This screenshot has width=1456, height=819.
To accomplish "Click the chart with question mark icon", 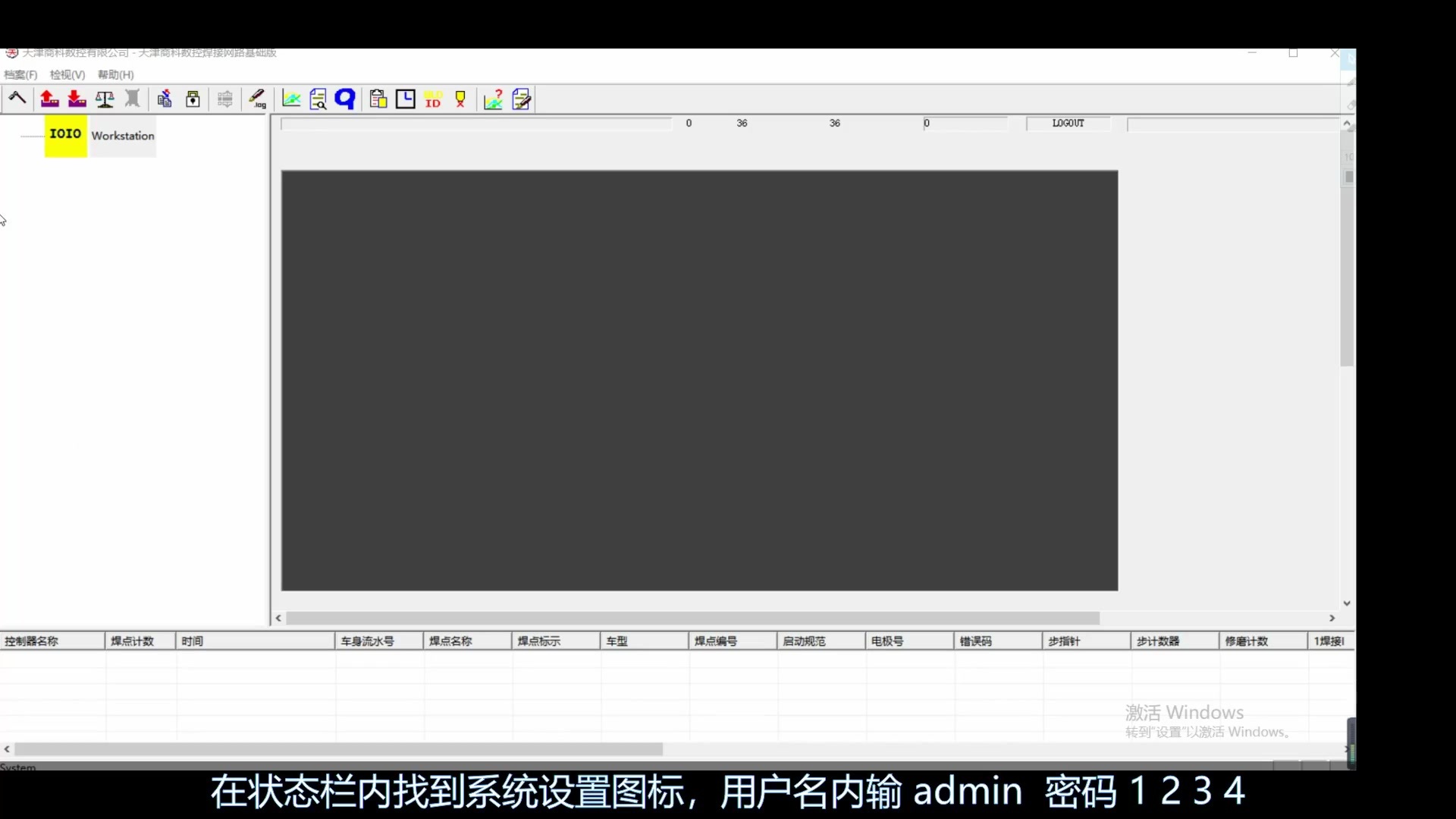I will (x=494, y=99).
